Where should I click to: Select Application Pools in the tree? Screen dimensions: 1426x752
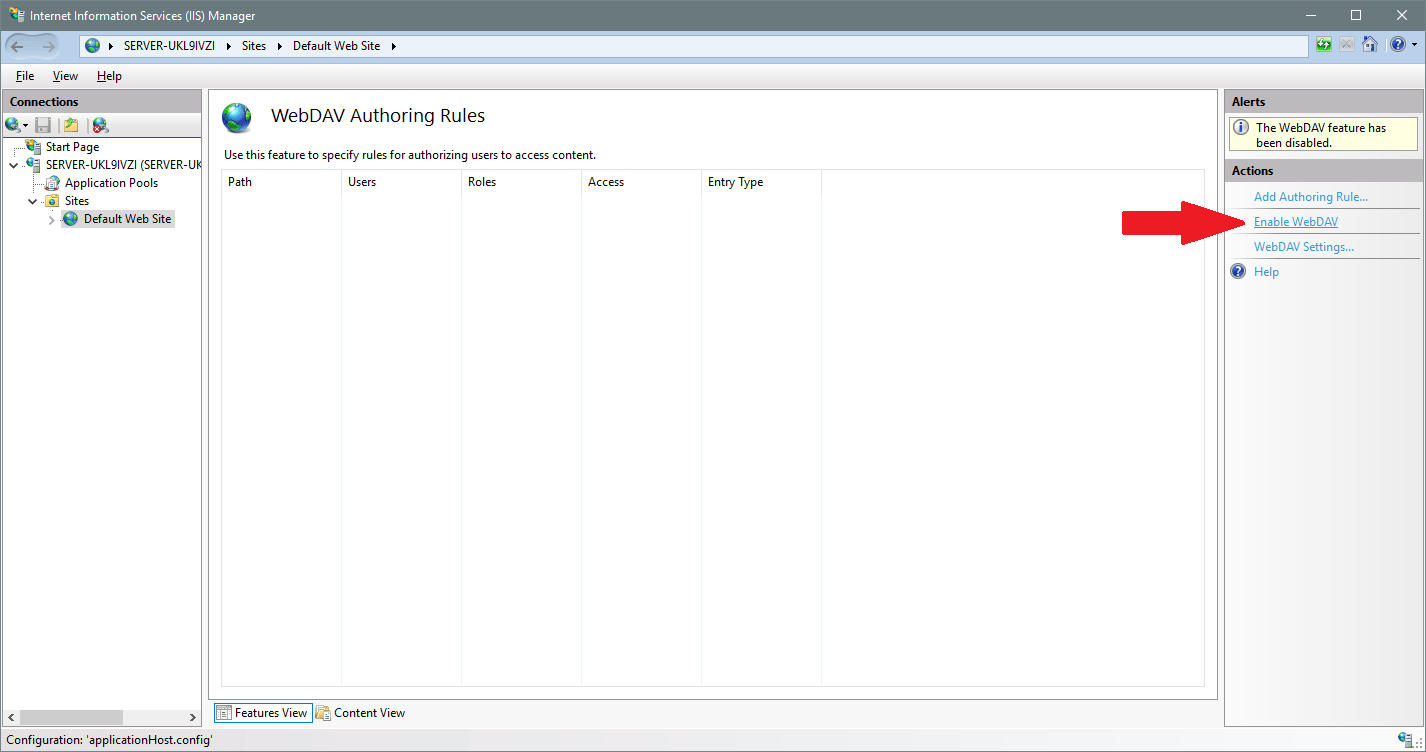point(111,183)
